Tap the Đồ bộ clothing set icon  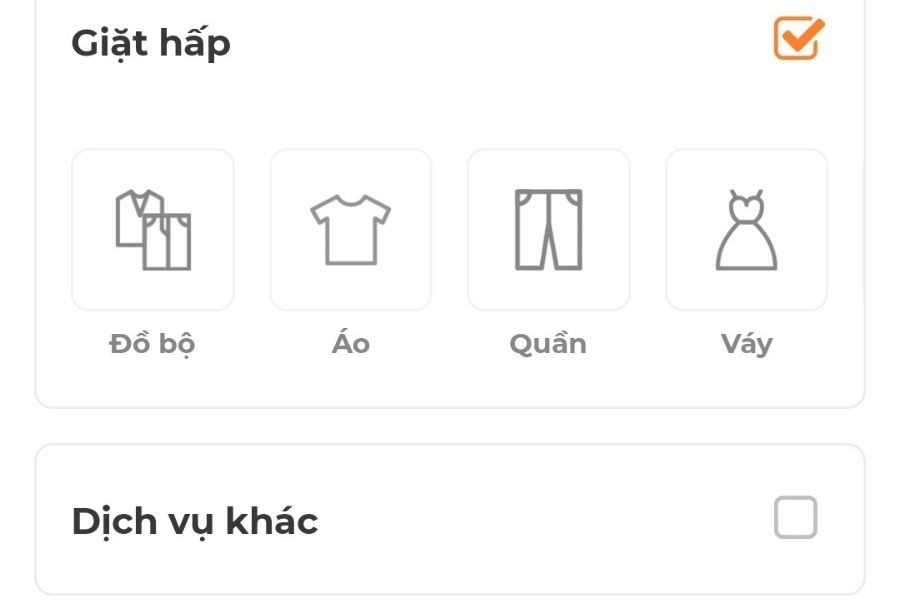(x=153, y=230)
